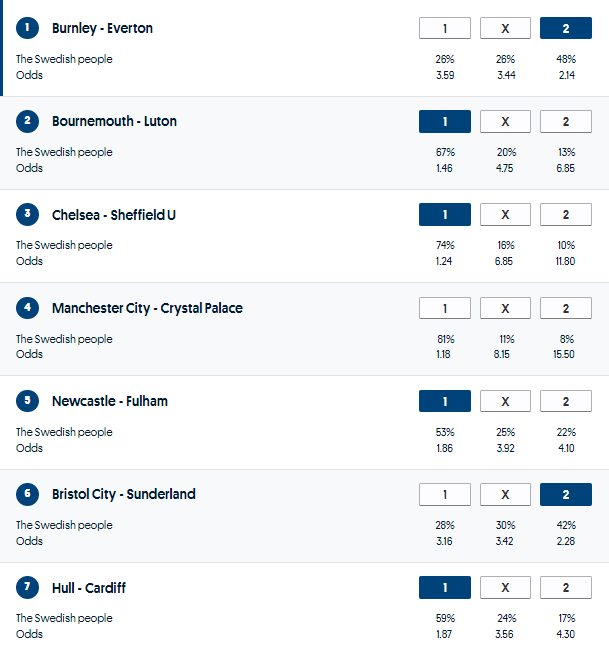Image resolution: width=609 pixels, height=654 pixels.
Task: Toggle home win 1 for Chelsea - Sheffield U
Action: (444, 215)
